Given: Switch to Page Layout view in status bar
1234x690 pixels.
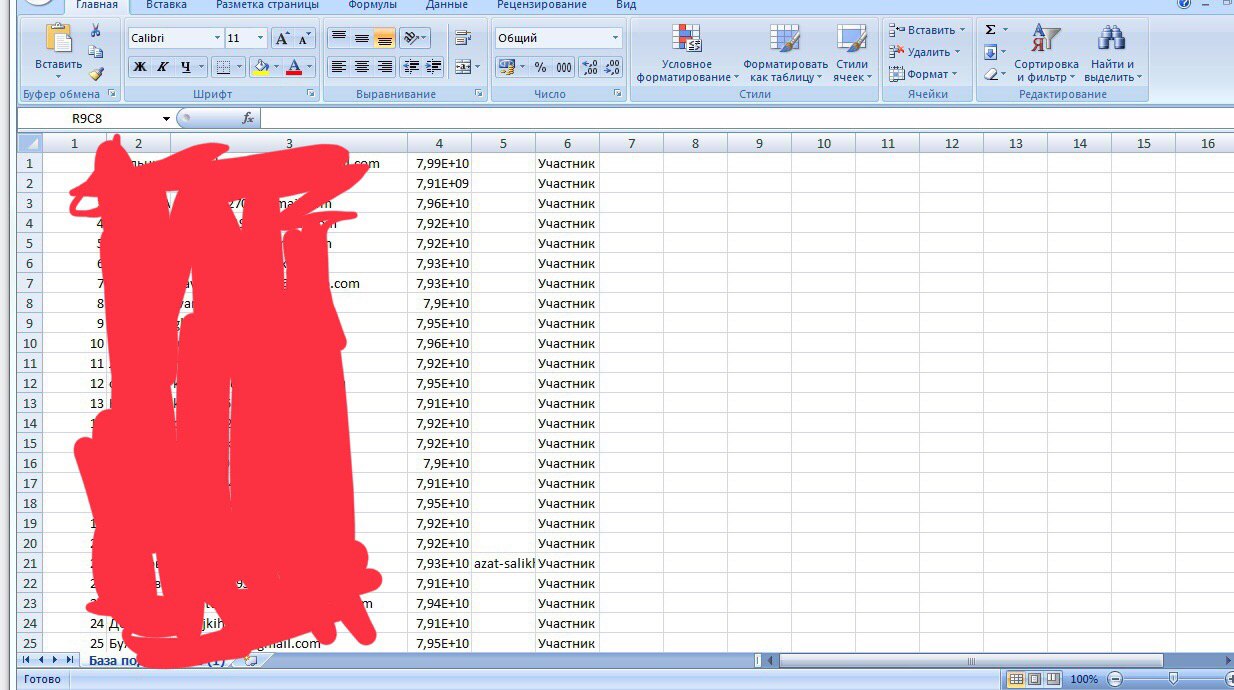Looking at the screenshot, I should tap(1035, 679).
